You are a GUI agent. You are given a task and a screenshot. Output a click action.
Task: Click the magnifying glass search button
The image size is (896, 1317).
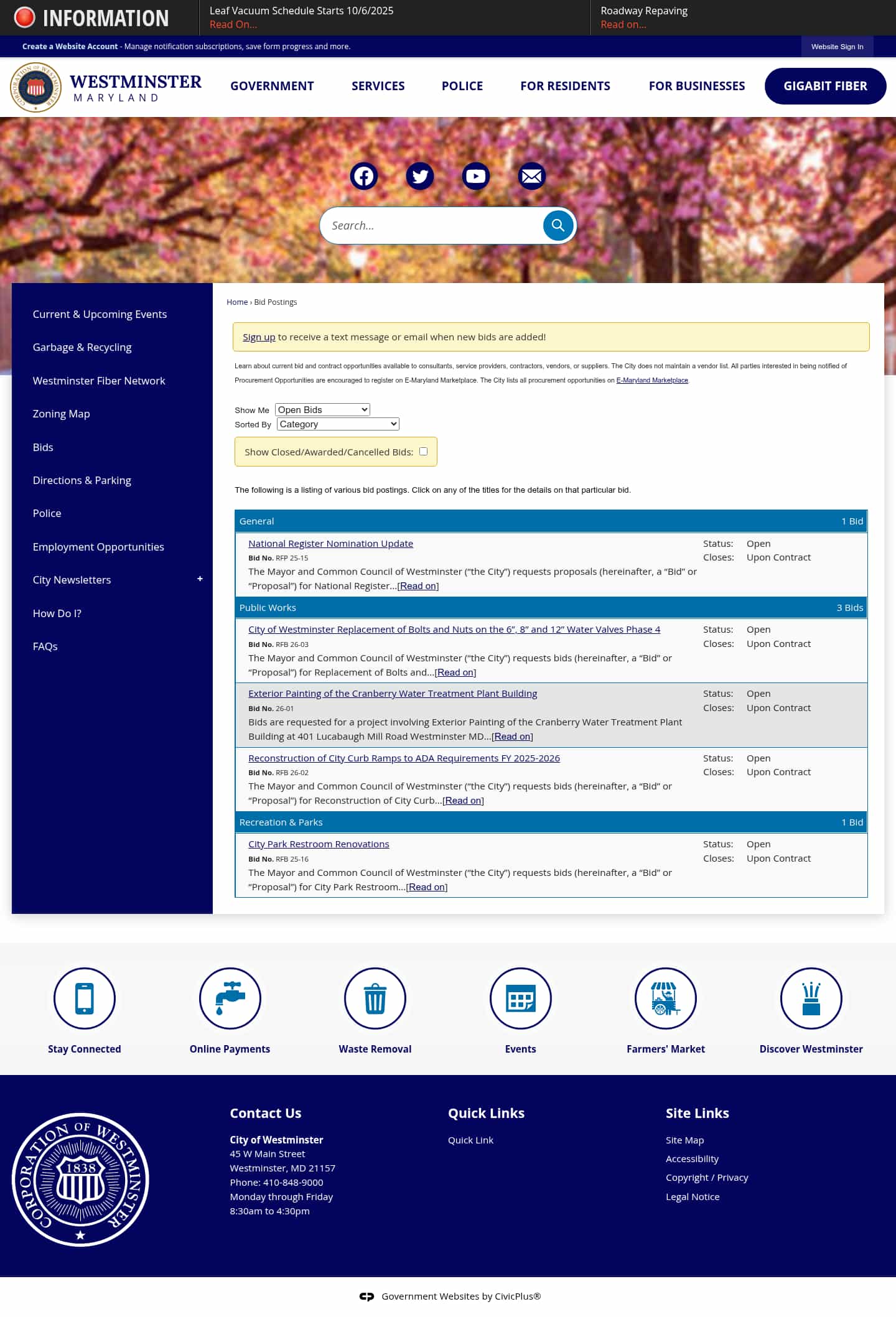[558, 225]
